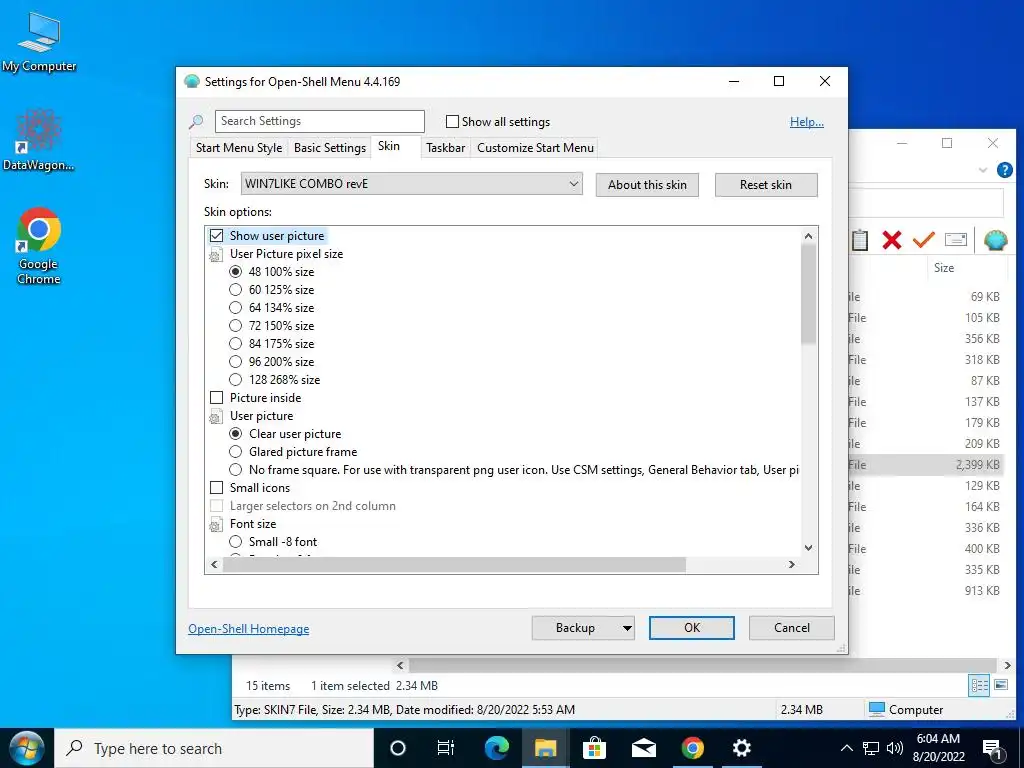Select the 2,399 KB file row in Explorer
Image resolution: width=1024 pixels, height=768 pixels.
tap(926, 465)
